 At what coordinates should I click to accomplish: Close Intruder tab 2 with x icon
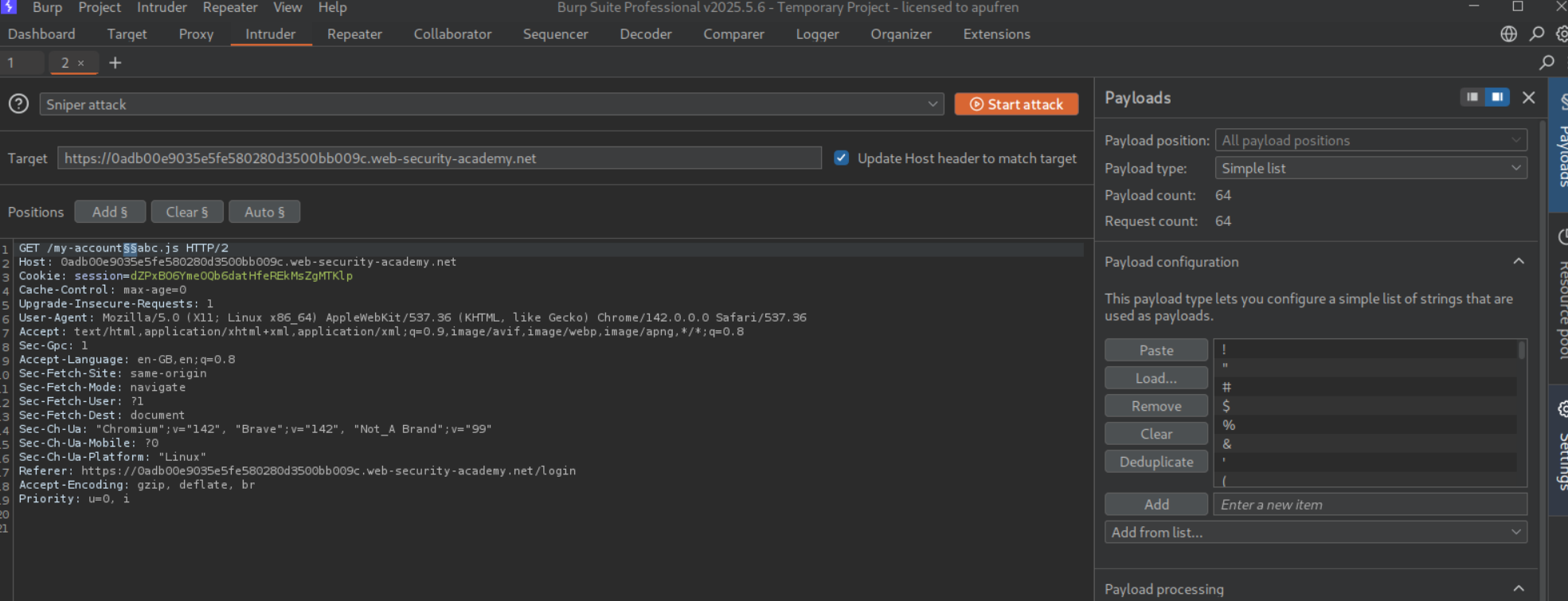81,63
